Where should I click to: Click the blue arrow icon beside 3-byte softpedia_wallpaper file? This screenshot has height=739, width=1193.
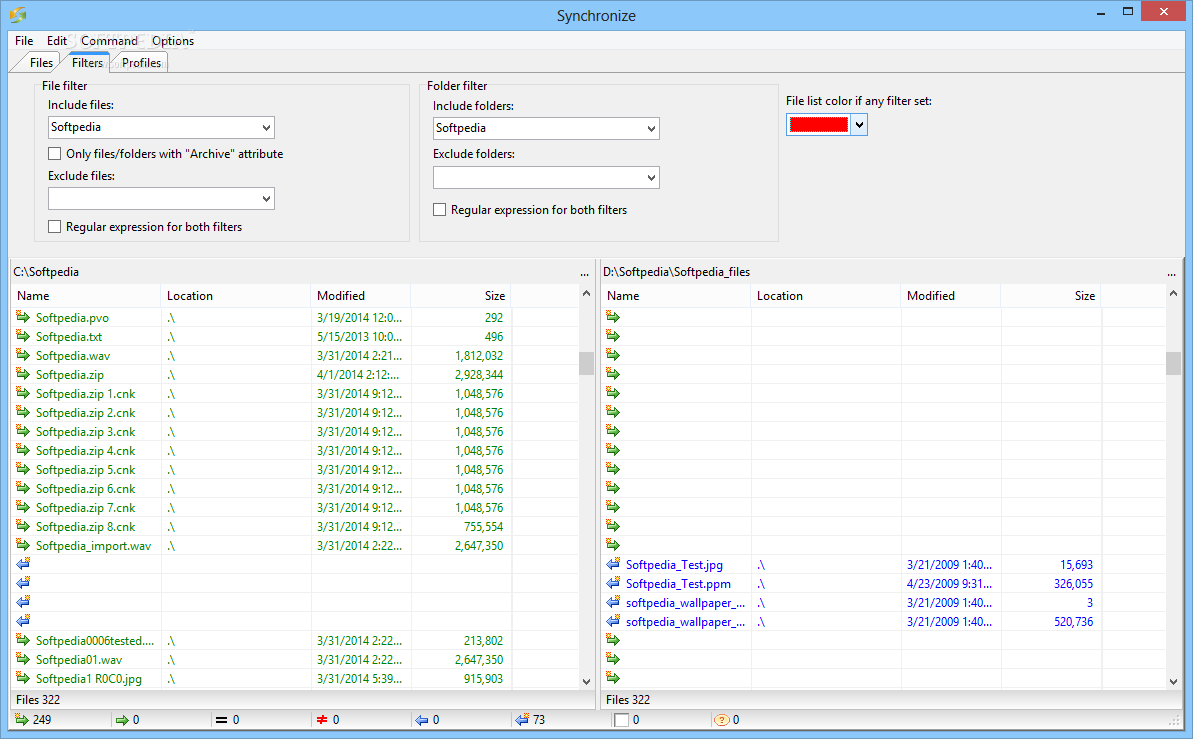(613, 602)
